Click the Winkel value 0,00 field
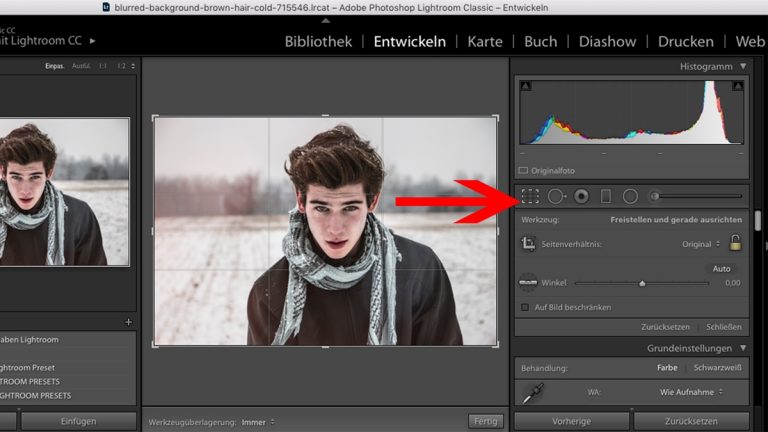This screenshot has width=768, height=432. pos(733,283)
